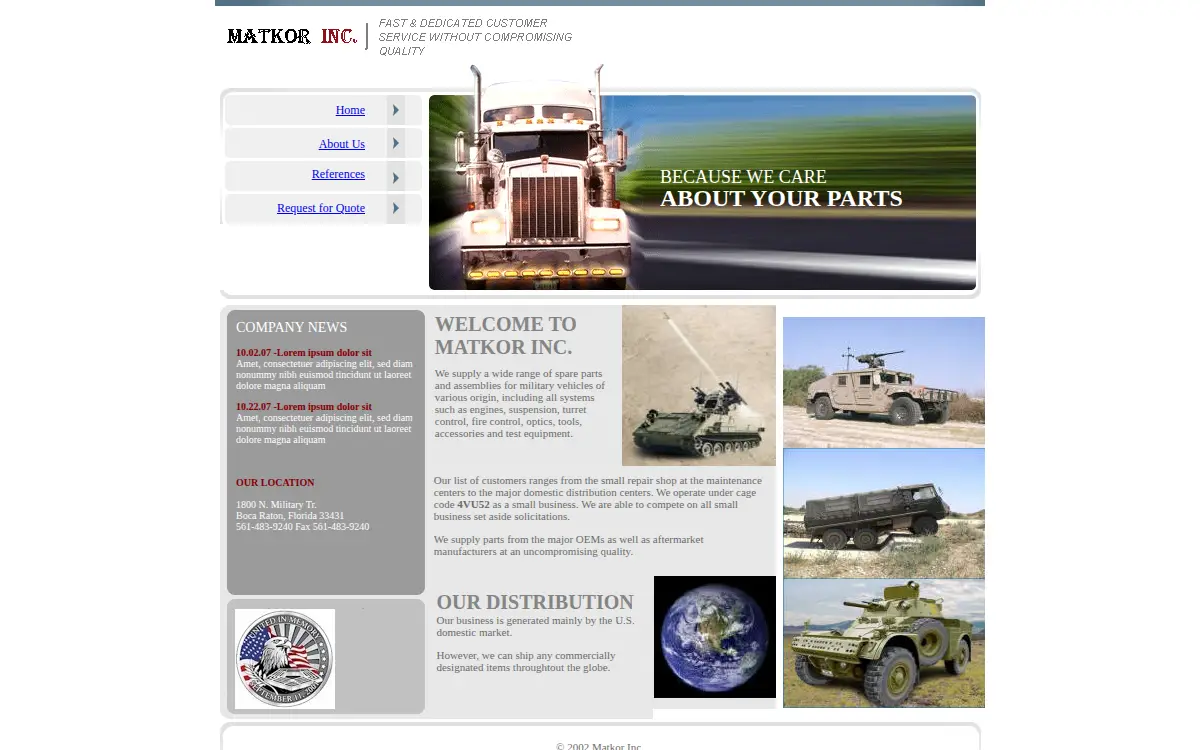
Task: Click arrow icon beside About Us
Action: (x=396, y=143)
